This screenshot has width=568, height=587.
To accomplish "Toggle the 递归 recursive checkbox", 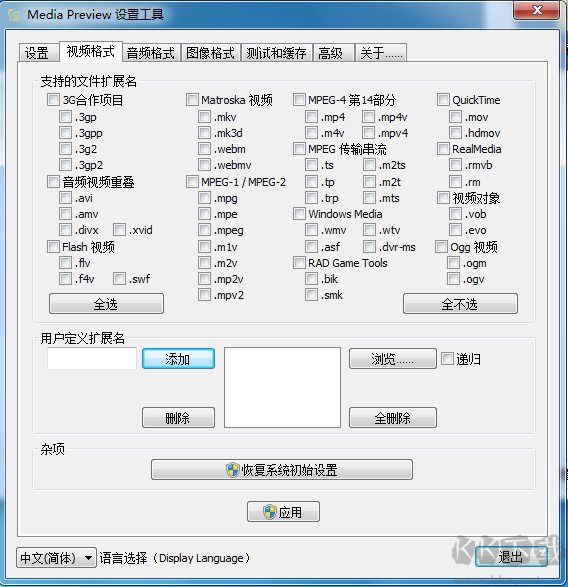I will tap(447, 359).
